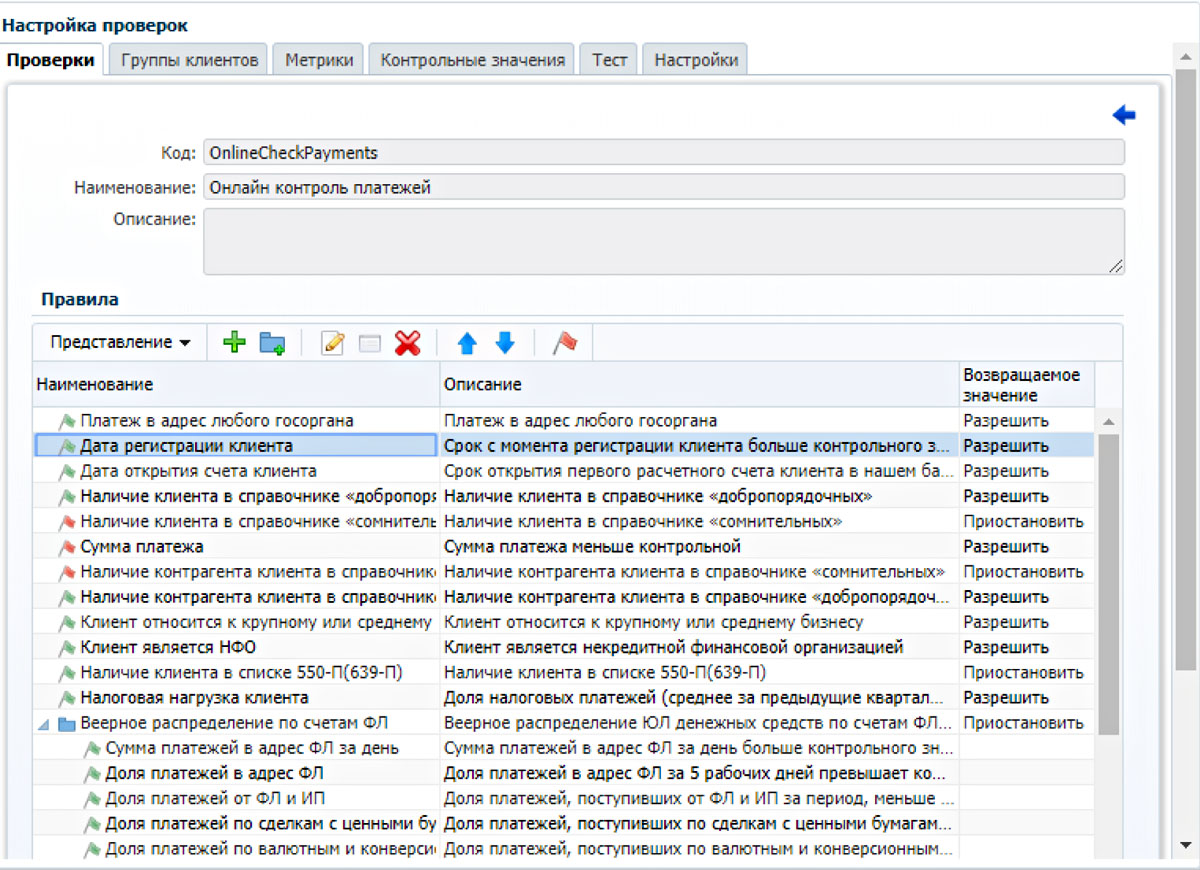Click the Наименование input field
Viewport: 1200px width, 870px height.
(663, 187)
